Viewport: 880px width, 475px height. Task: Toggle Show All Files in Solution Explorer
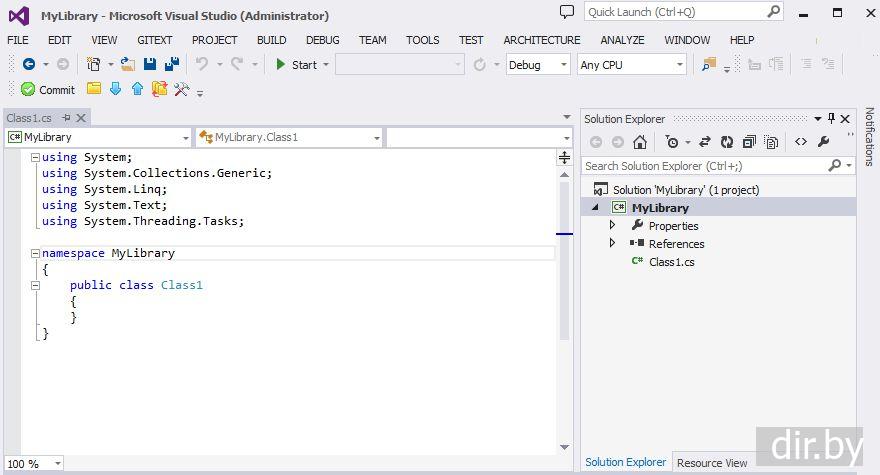click(770, 142)
